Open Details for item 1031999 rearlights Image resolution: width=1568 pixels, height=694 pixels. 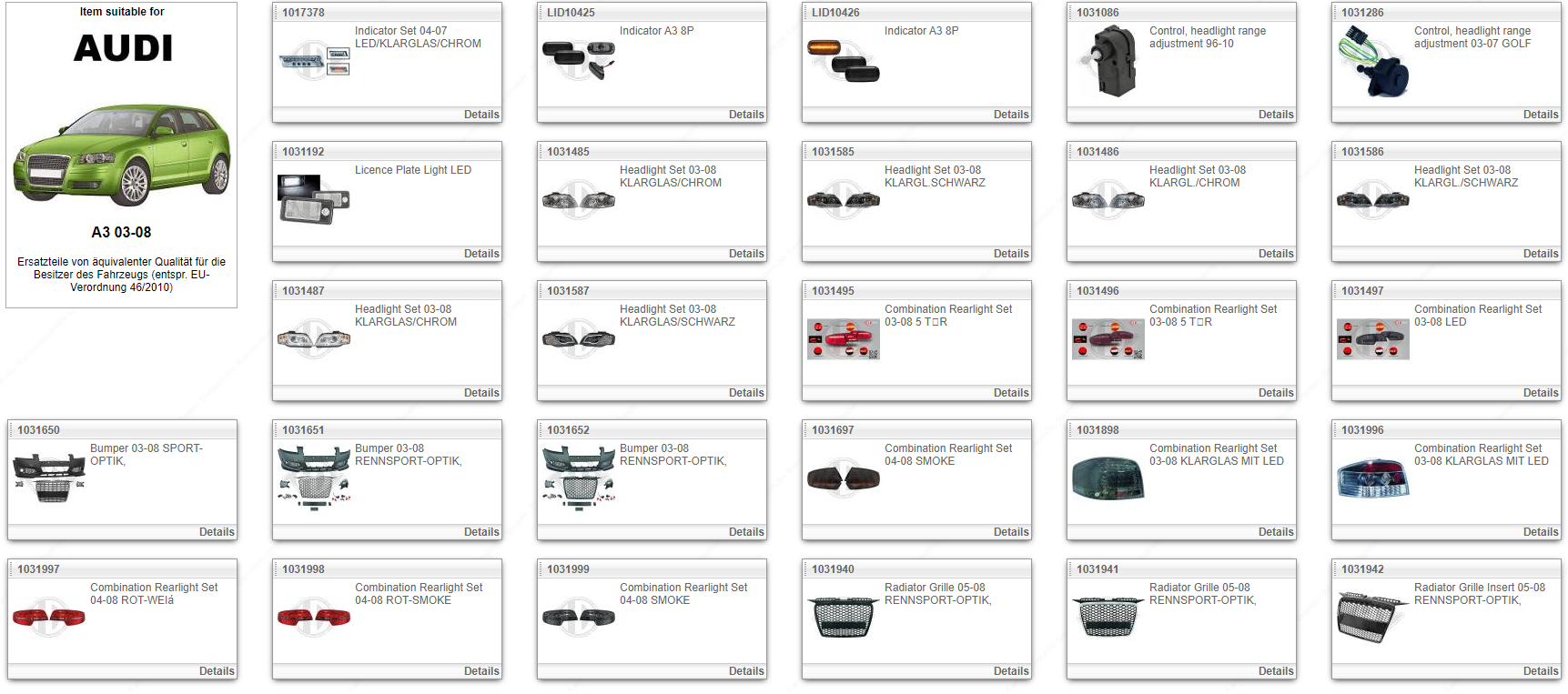pyautogui.click(x=746, y=671)
